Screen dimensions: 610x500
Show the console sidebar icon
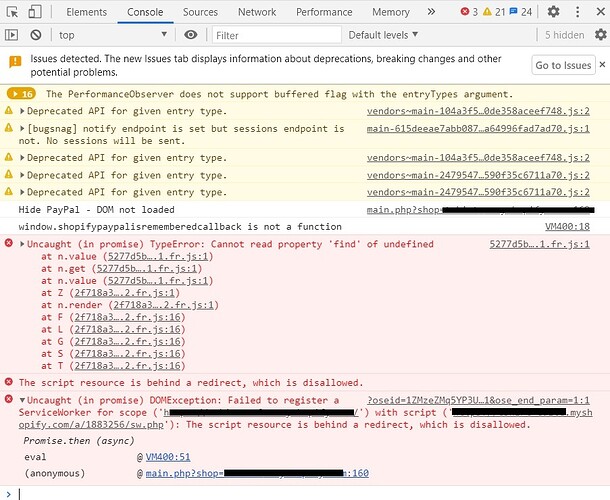pos(11,35)
